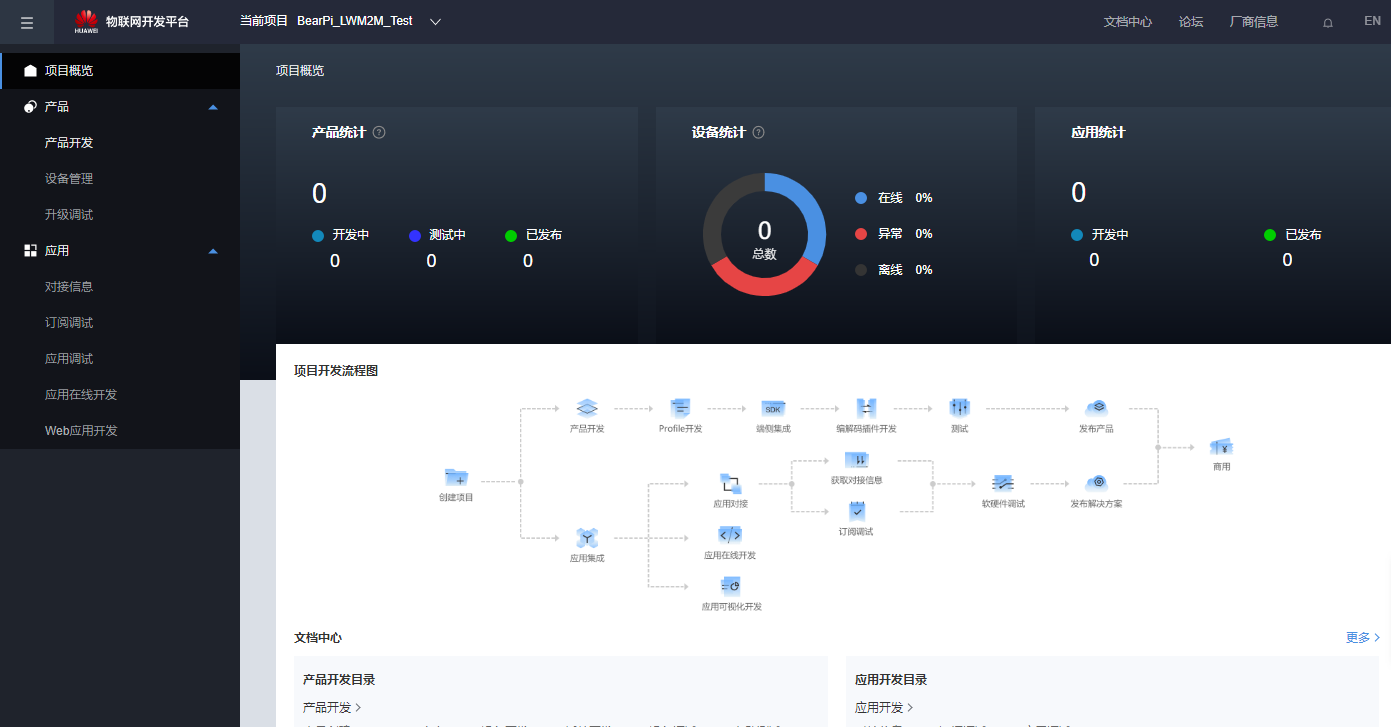Open 项目概览 in the sidebar
Screen dimensions: 1391x727
120,70
